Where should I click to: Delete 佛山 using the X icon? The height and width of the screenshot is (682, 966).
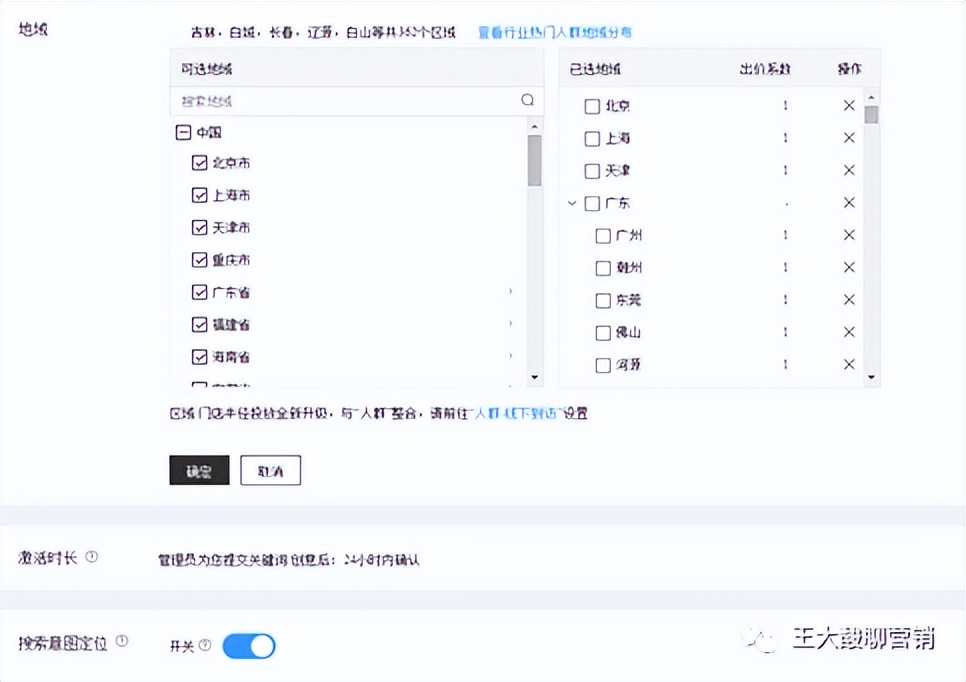pyautogui.click(x=849, y=332)
